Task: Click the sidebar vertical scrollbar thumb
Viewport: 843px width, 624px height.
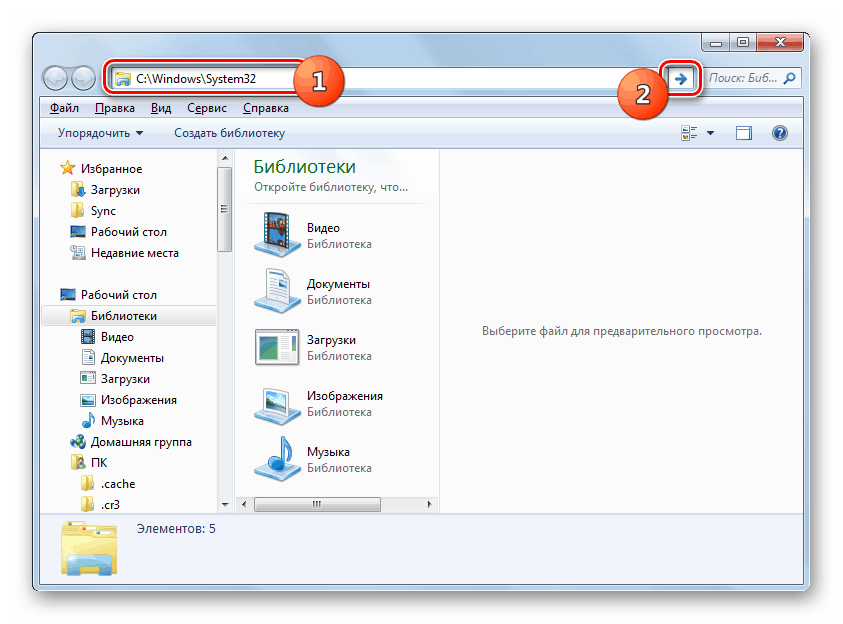Action: click(225, 209)
